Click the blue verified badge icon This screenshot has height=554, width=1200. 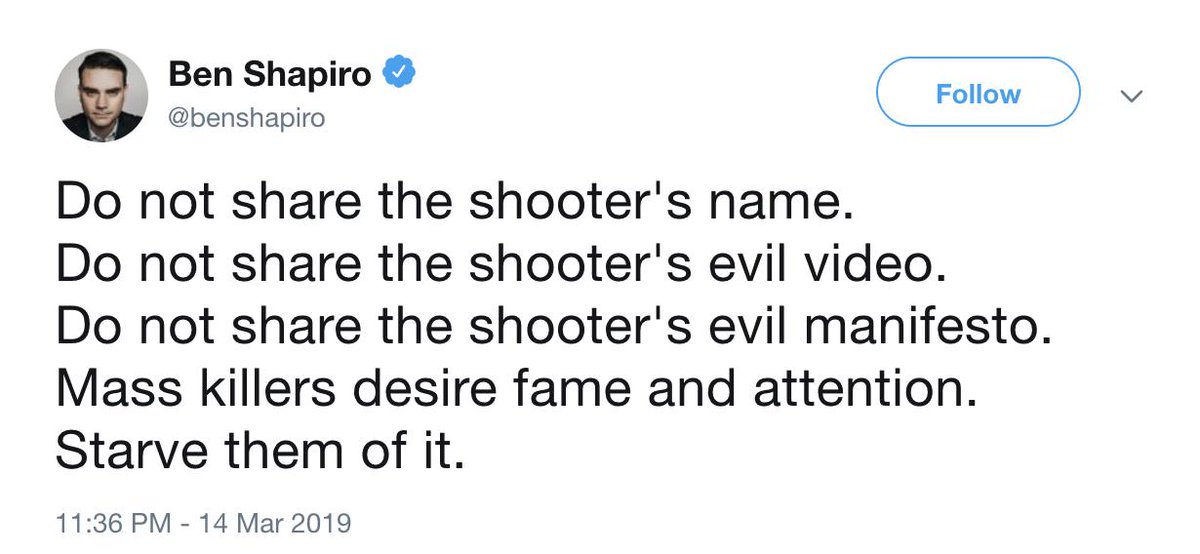coord(398,74)
